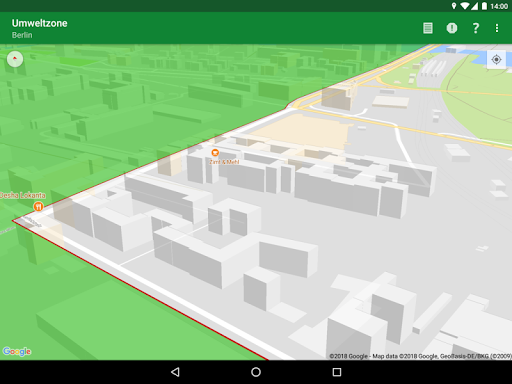This screenshot has height=384, width=512.
Task: Tap the Zimt & Mehl cafe marker
Action: tap(215, 153)
